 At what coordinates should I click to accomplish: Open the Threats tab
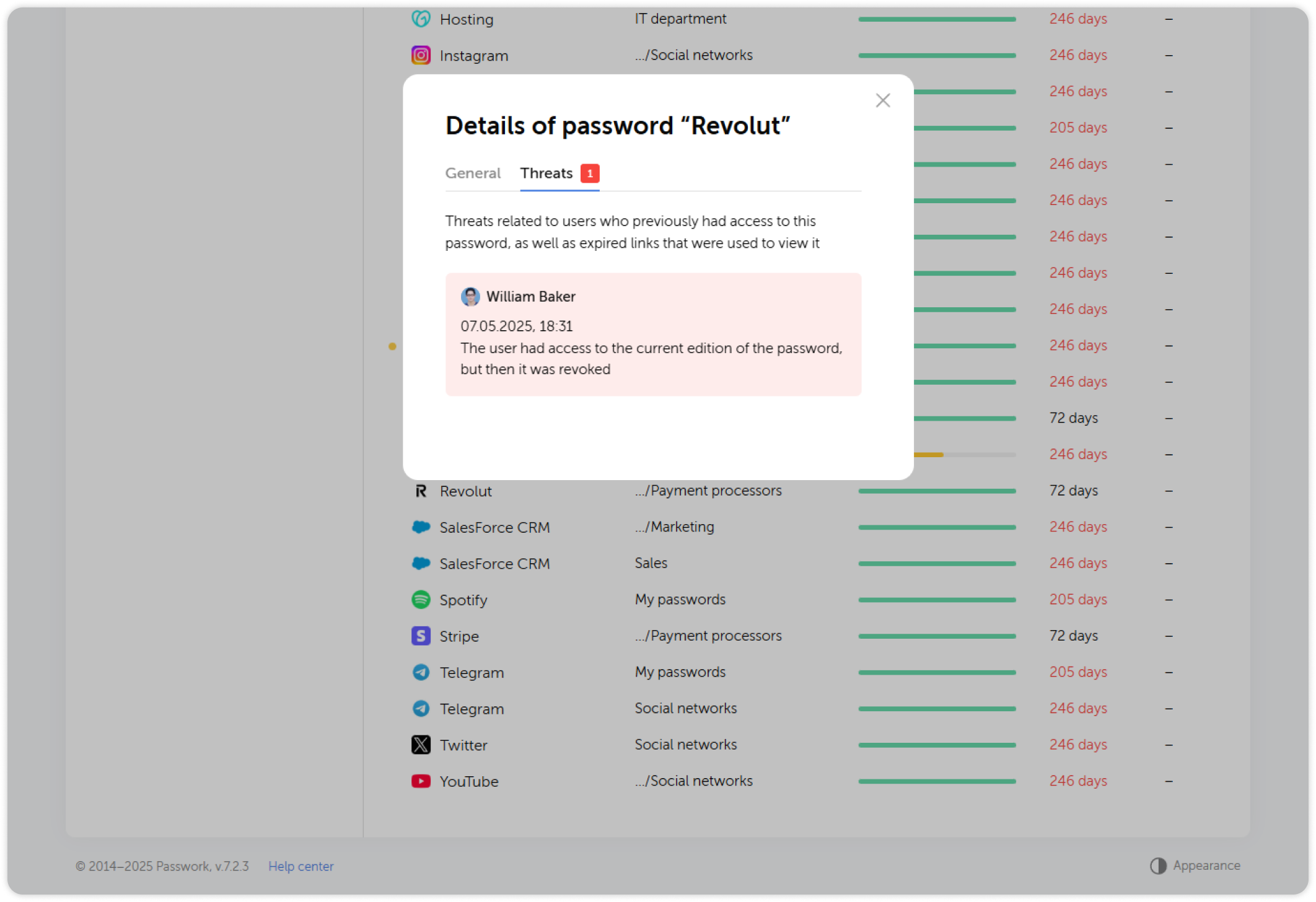pos(546,173)
